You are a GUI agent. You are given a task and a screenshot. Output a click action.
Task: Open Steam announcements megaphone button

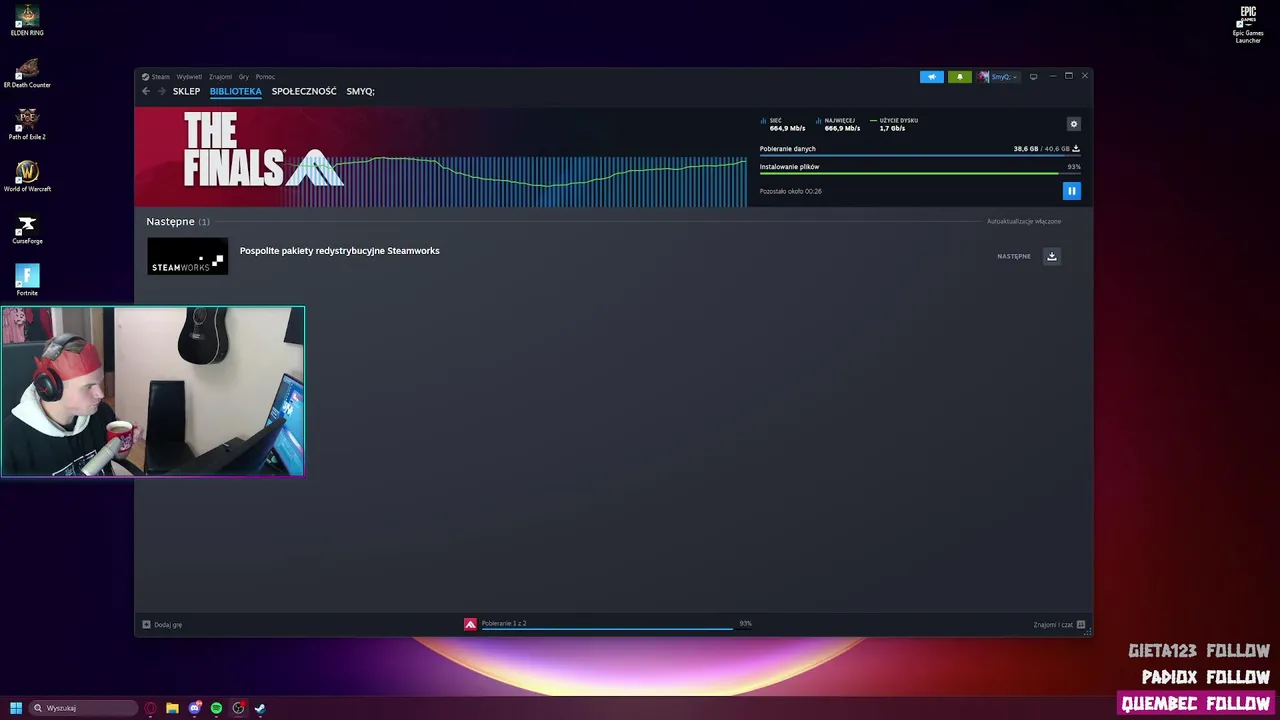coord(932,77)
